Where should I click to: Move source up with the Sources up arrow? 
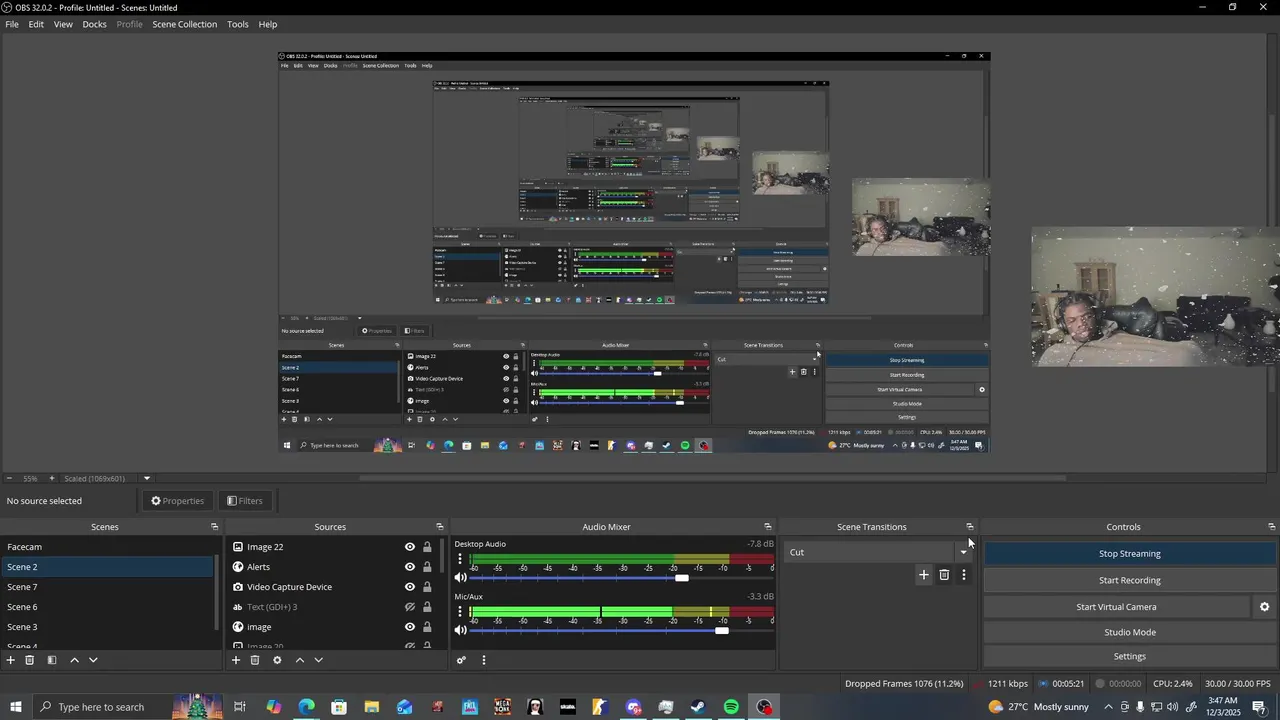click(x=299, y=660)
